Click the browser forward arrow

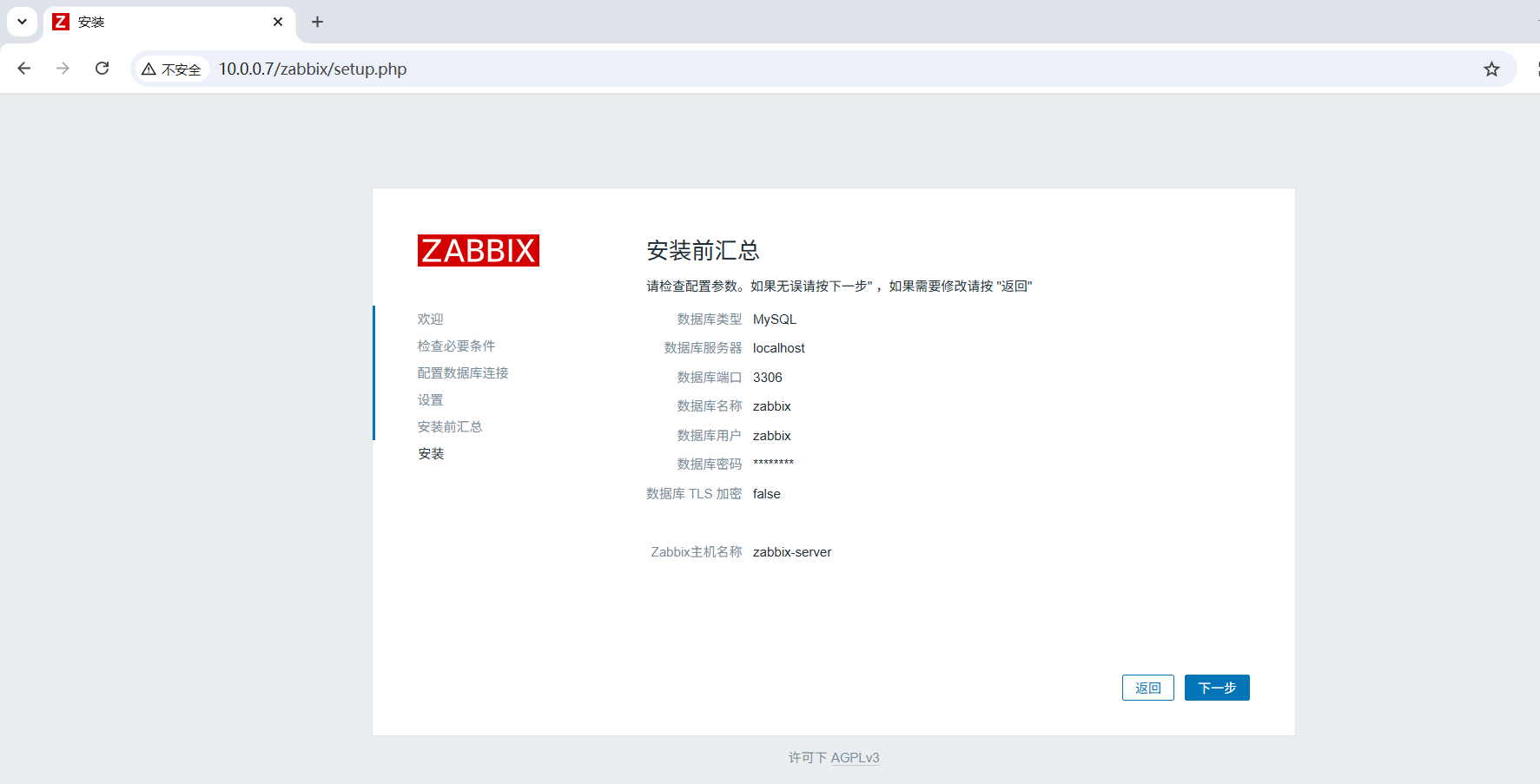tap(63, 69)
